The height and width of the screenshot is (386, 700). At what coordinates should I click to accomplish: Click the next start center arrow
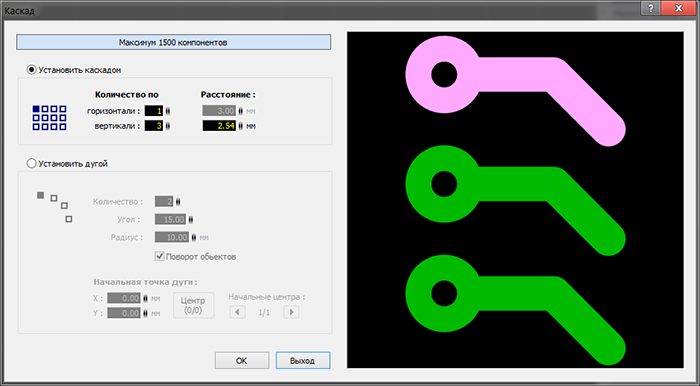pyautogui.click(x=291, y=312)
